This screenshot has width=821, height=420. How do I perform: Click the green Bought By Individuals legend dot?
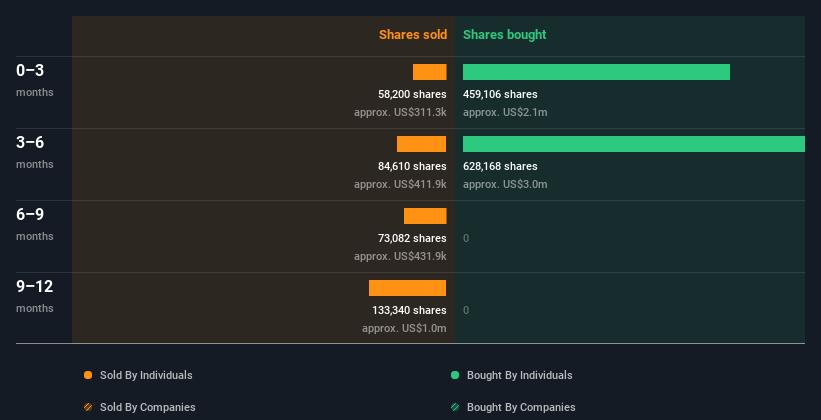pyautogui.click(x=455, y=375)
